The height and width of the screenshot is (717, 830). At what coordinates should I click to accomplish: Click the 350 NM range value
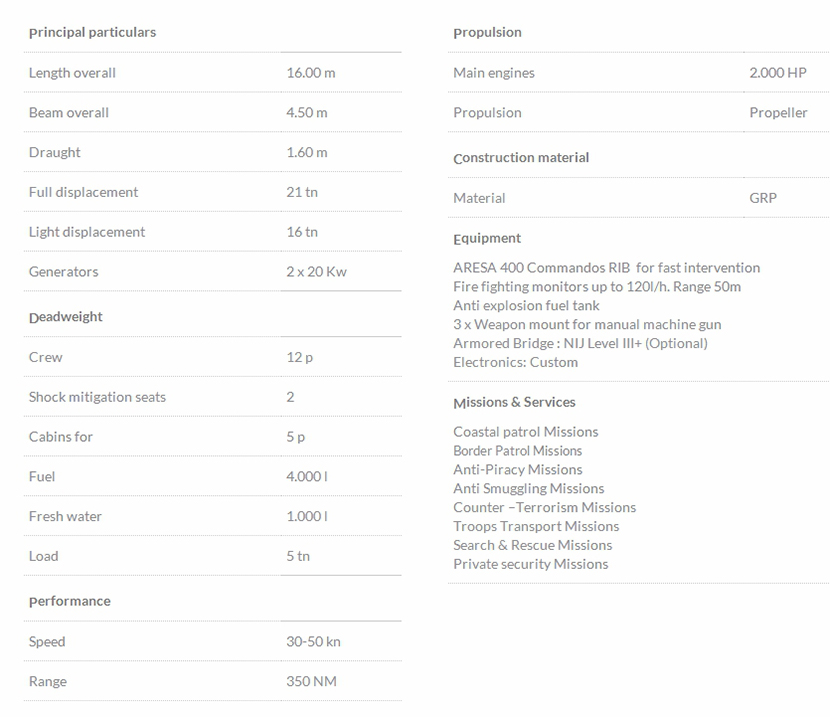tap(311, 682)
